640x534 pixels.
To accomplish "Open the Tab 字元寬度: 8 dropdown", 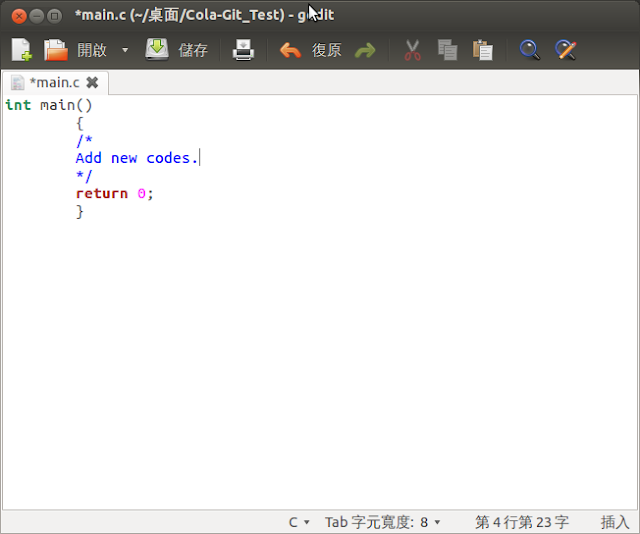I will pyautogui.click(x=382, y=522).
